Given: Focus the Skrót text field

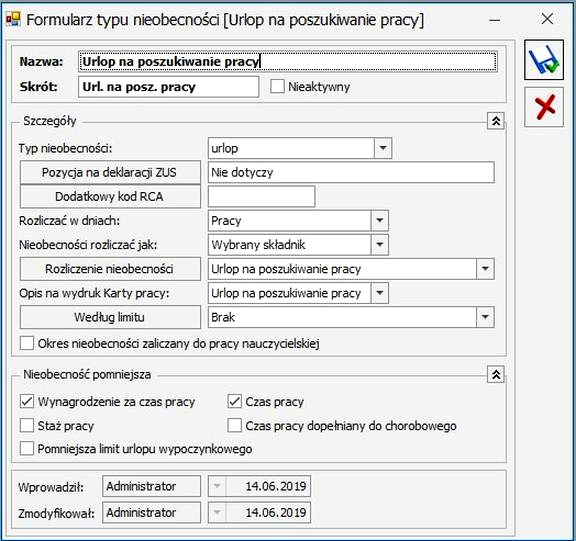Looking at the screenshot, I should [169, 87].
